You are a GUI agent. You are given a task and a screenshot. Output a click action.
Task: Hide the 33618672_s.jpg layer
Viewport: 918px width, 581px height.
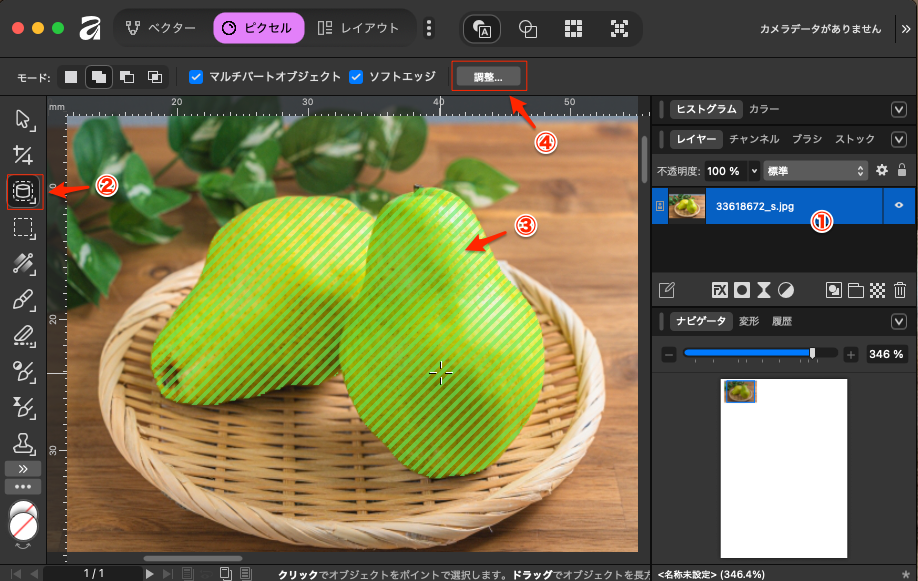point(899,206)
